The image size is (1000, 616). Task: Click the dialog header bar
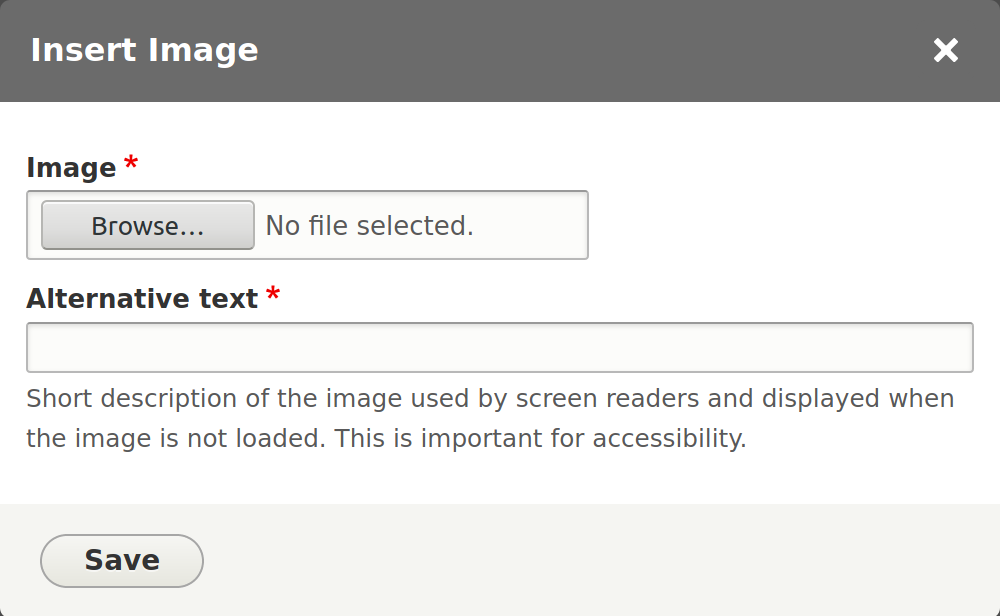[500, 50]
